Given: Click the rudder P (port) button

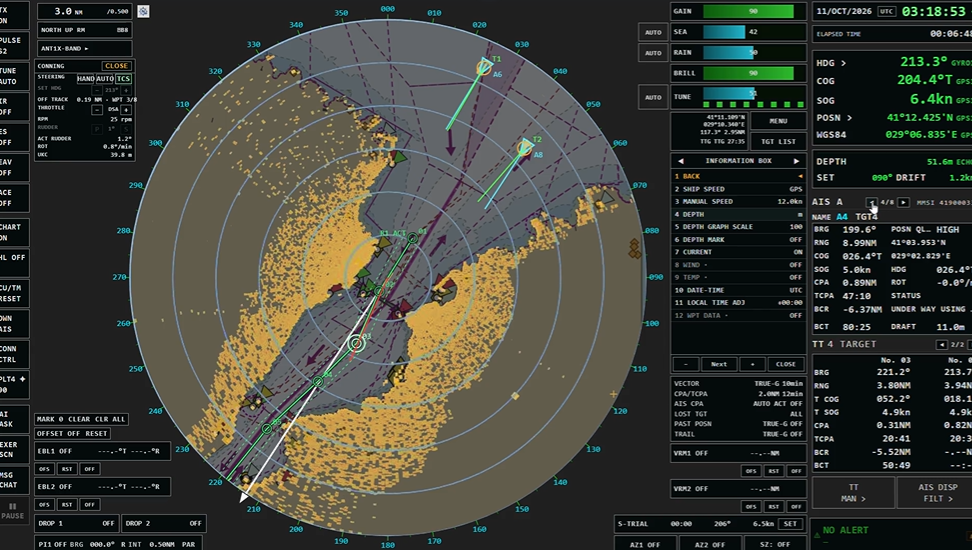Looking at the screenshot, I should 97,129.
